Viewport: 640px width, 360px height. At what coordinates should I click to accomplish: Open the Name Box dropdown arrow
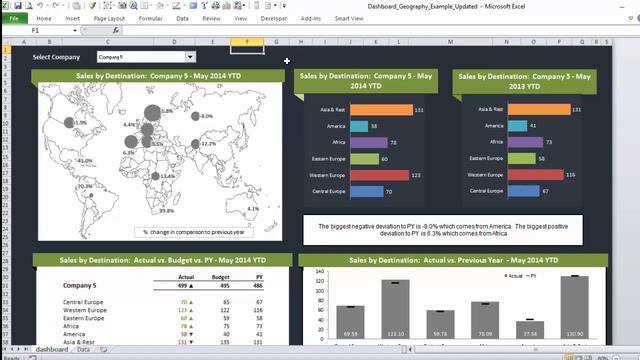coord(75,31)
